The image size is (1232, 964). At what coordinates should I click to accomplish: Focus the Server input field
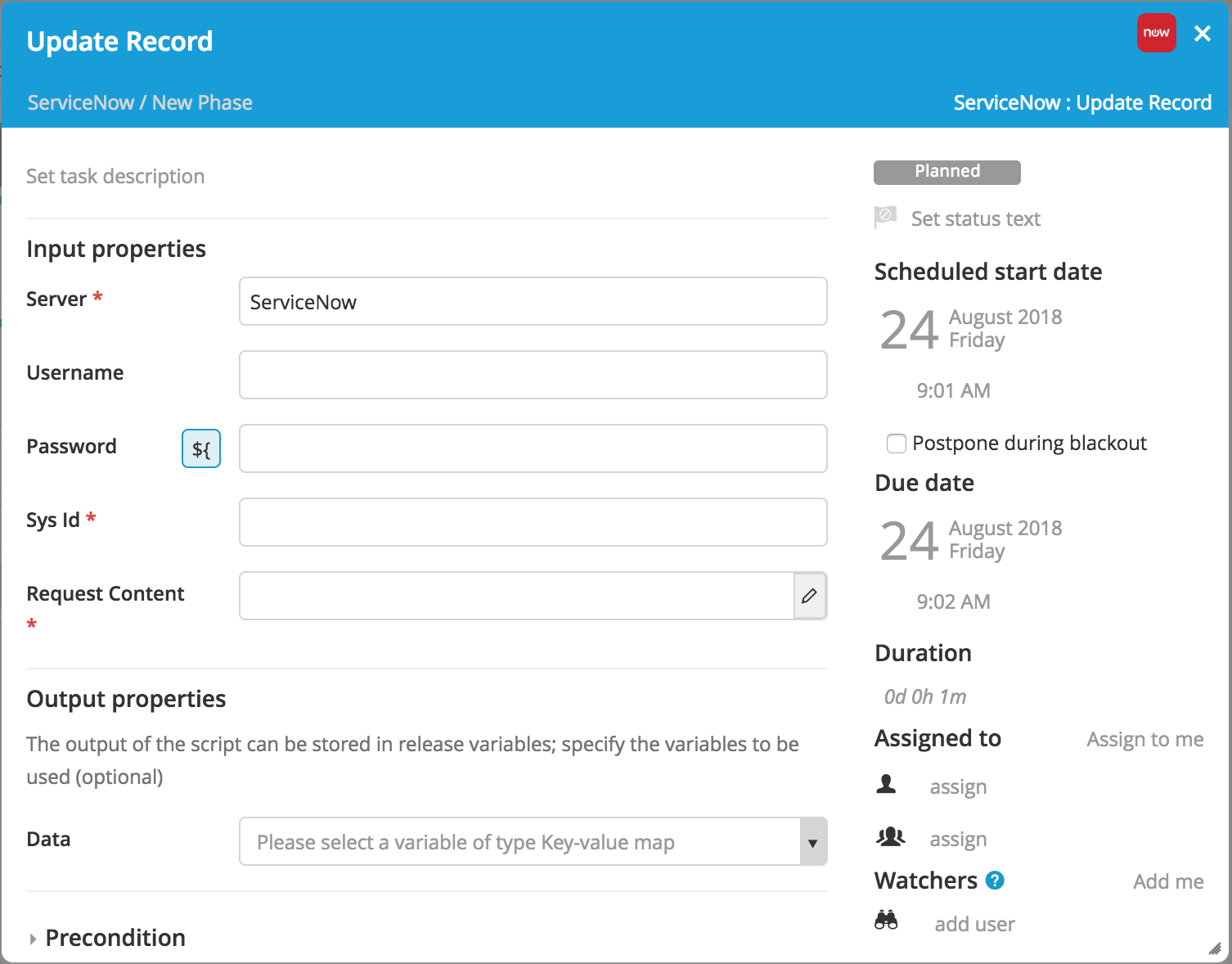pyautogui.click(x=533, y=301)
